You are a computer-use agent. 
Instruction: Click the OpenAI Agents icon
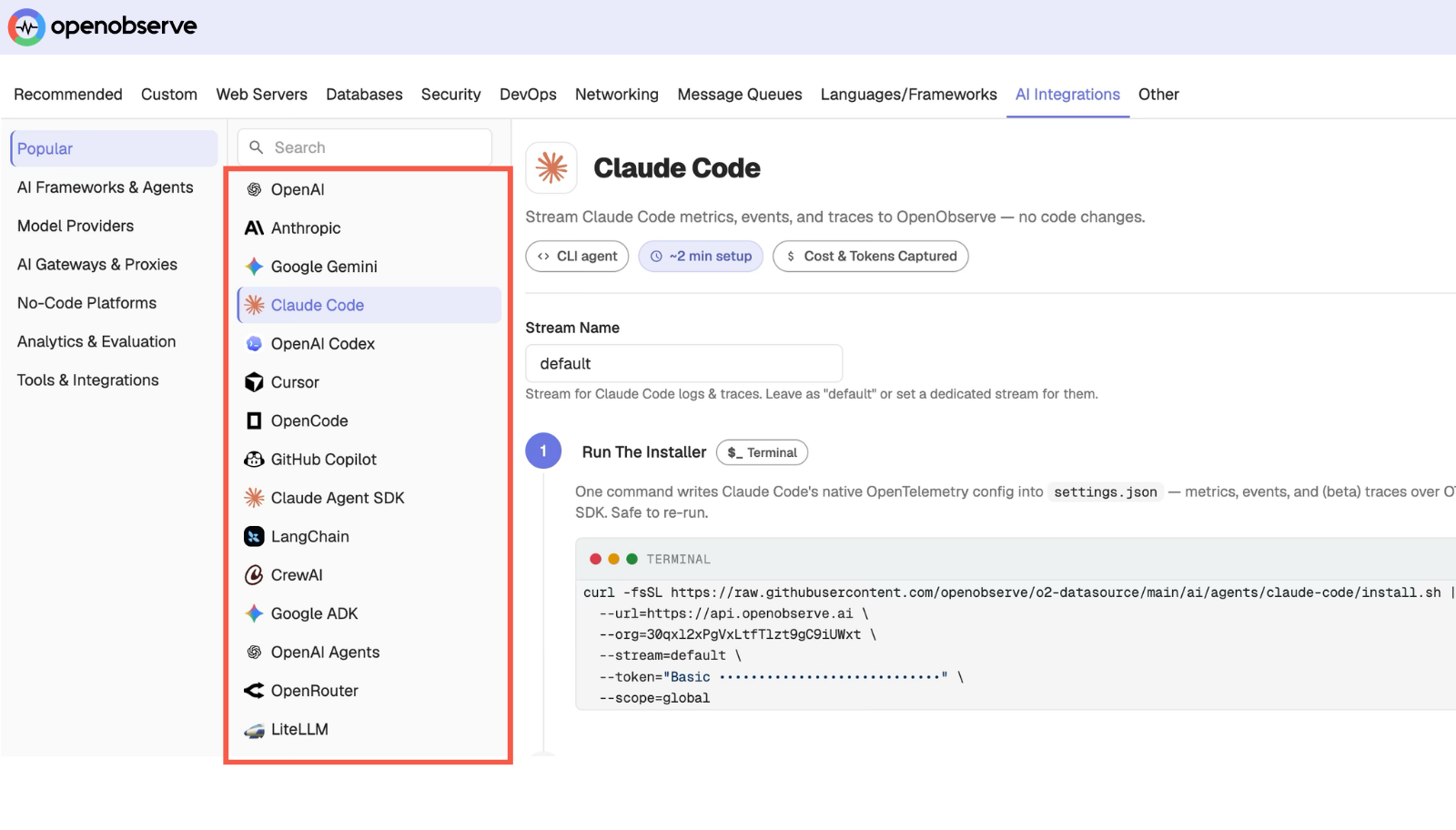coord(254,653)
